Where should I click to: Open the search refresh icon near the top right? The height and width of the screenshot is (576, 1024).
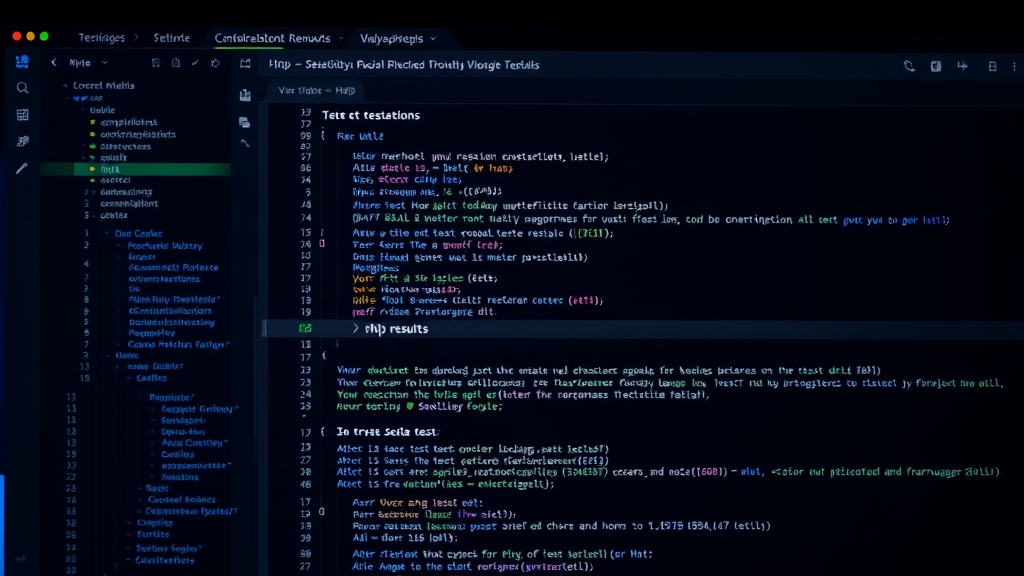tap(909, 64)
